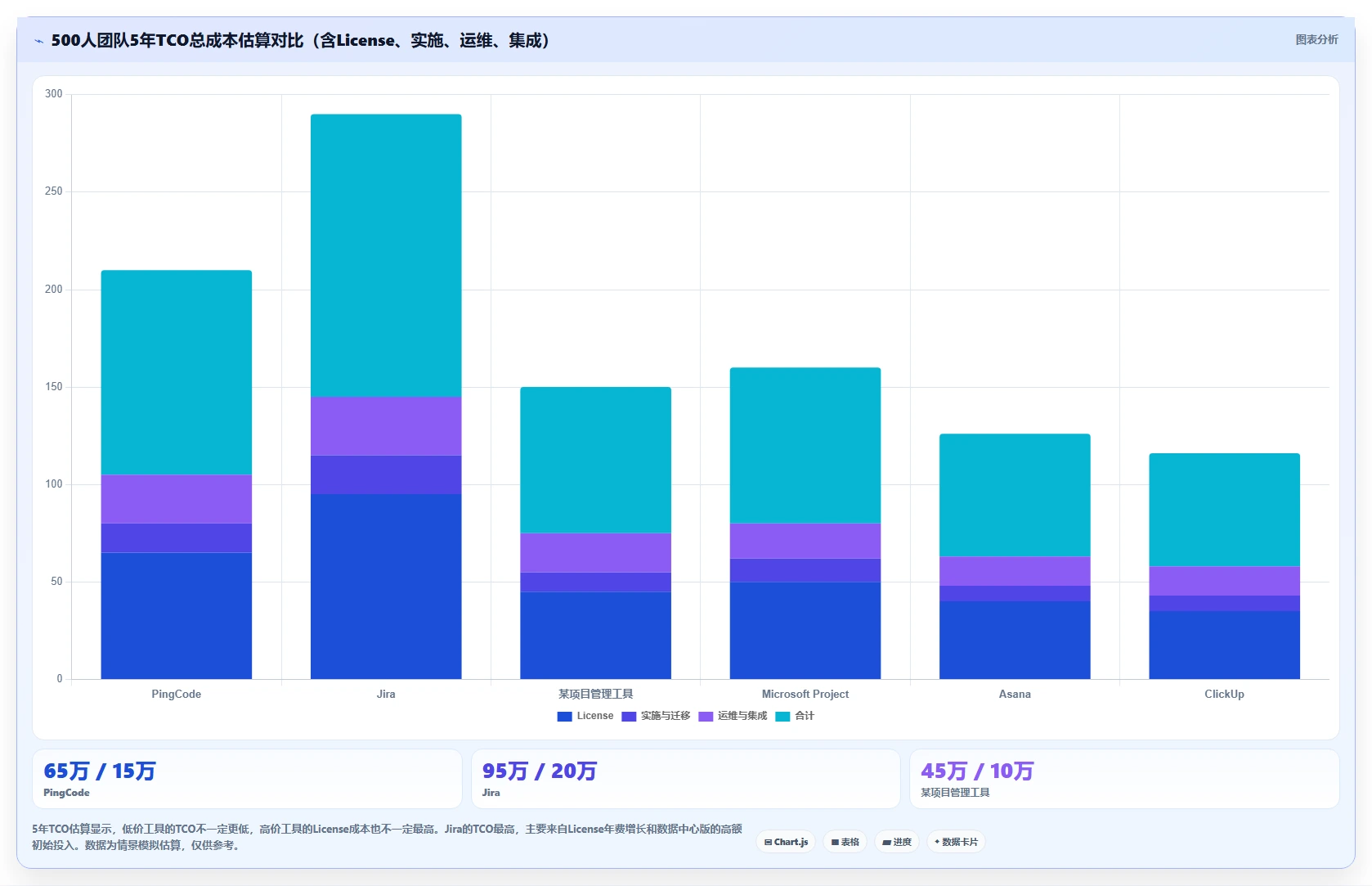
Task: Toggle the 运维与集成 legend item
Action: (733, 716)
